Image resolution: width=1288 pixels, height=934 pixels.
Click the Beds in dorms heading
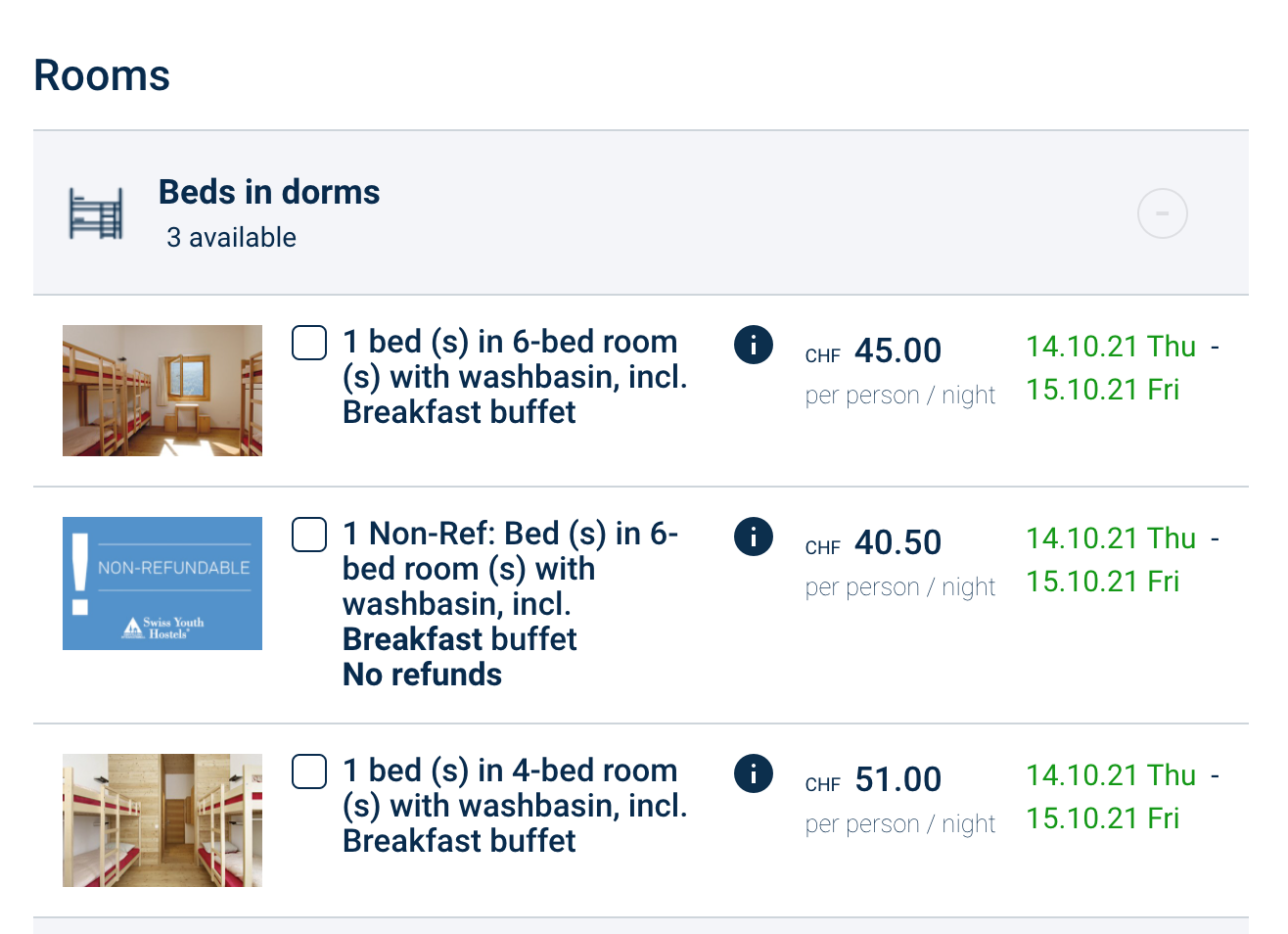click(x=269, y=192)
